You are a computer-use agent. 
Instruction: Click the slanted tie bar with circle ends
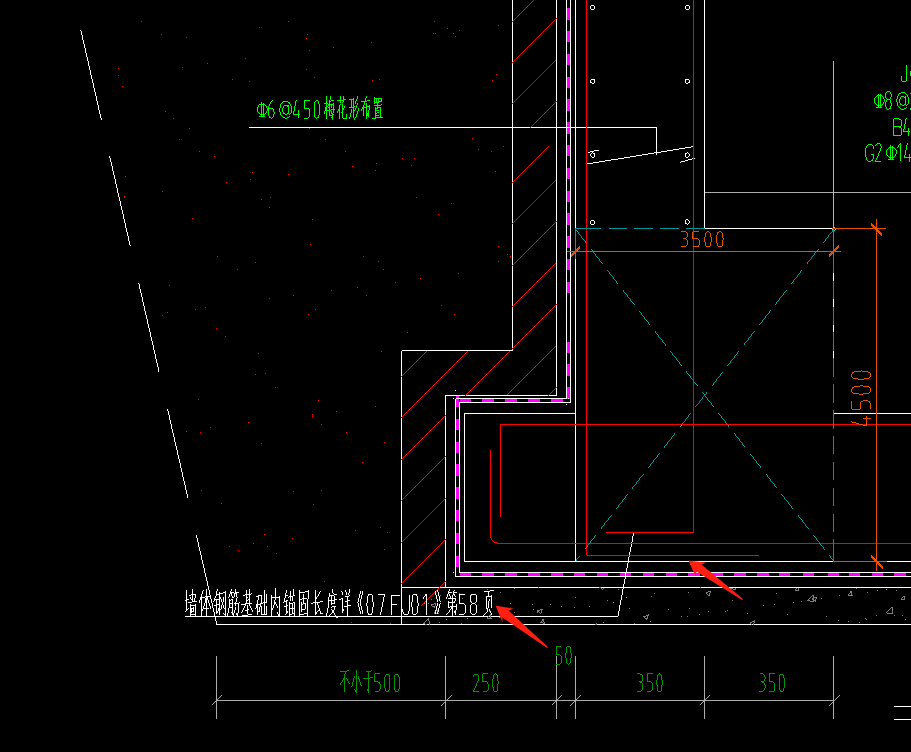[x=640, y=155]
